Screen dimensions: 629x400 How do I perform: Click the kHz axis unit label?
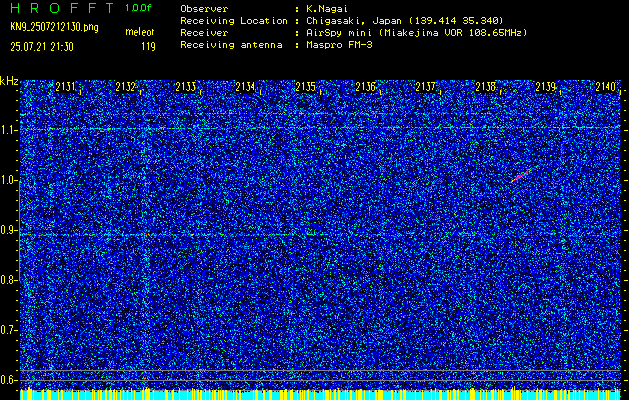(9, 81)
